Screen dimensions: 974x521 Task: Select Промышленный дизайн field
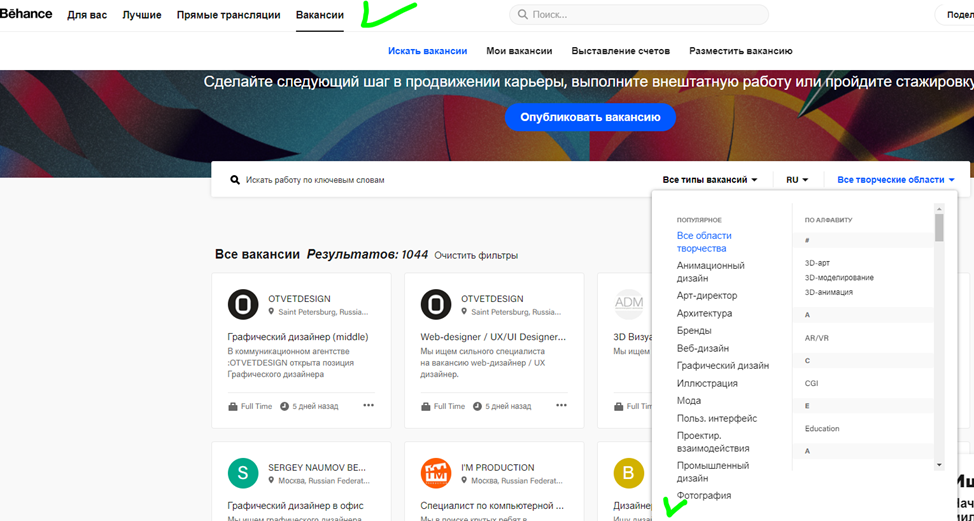point(713,472)
